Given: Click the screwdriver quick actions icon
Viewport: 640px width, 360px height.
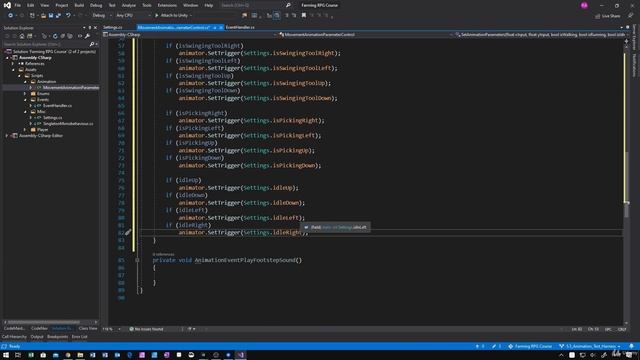Looking at the screenshot, I should pos(128,232).
